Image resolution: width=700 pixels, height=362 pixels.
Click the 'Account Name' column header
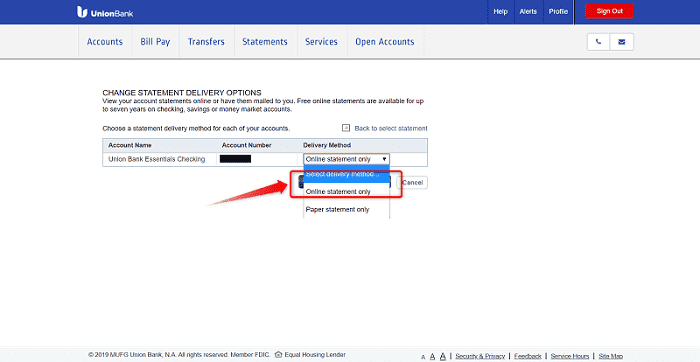coord(130,146)
